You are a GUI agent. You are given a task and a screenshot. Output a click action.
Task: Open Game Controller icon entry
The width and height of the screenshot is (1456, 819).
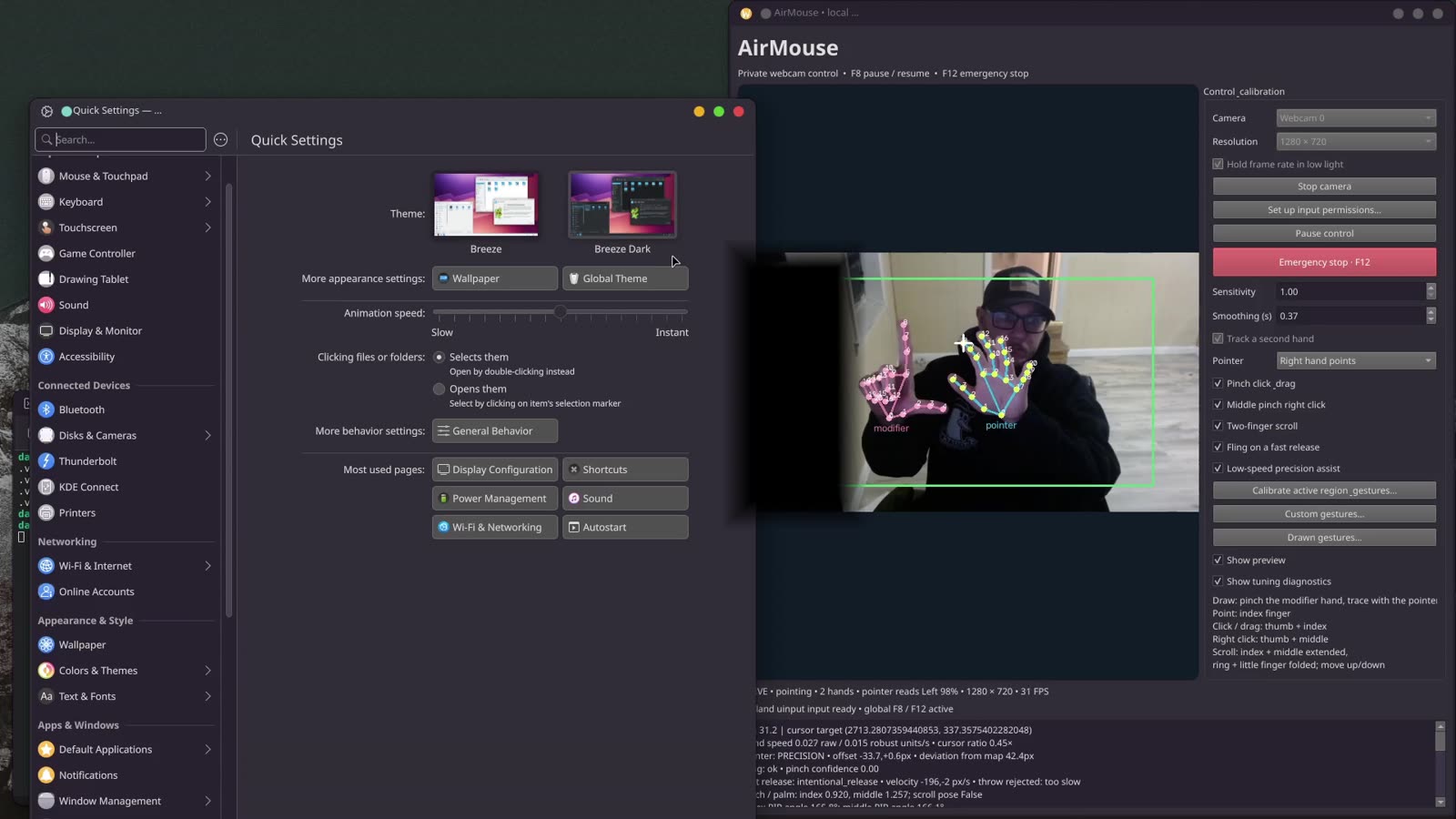pyautogui.click(x=46, y=253)
